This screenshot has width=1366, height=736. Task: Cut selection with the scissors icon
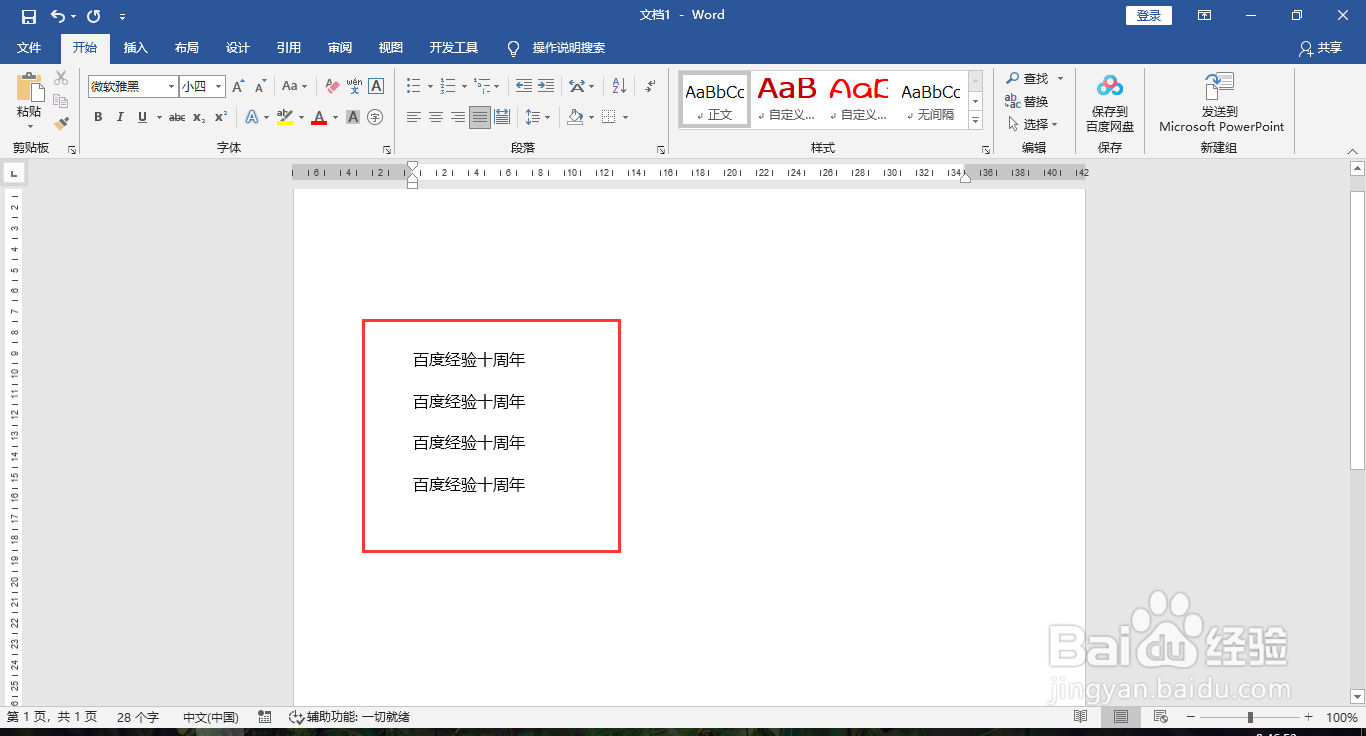pos(61,78)
